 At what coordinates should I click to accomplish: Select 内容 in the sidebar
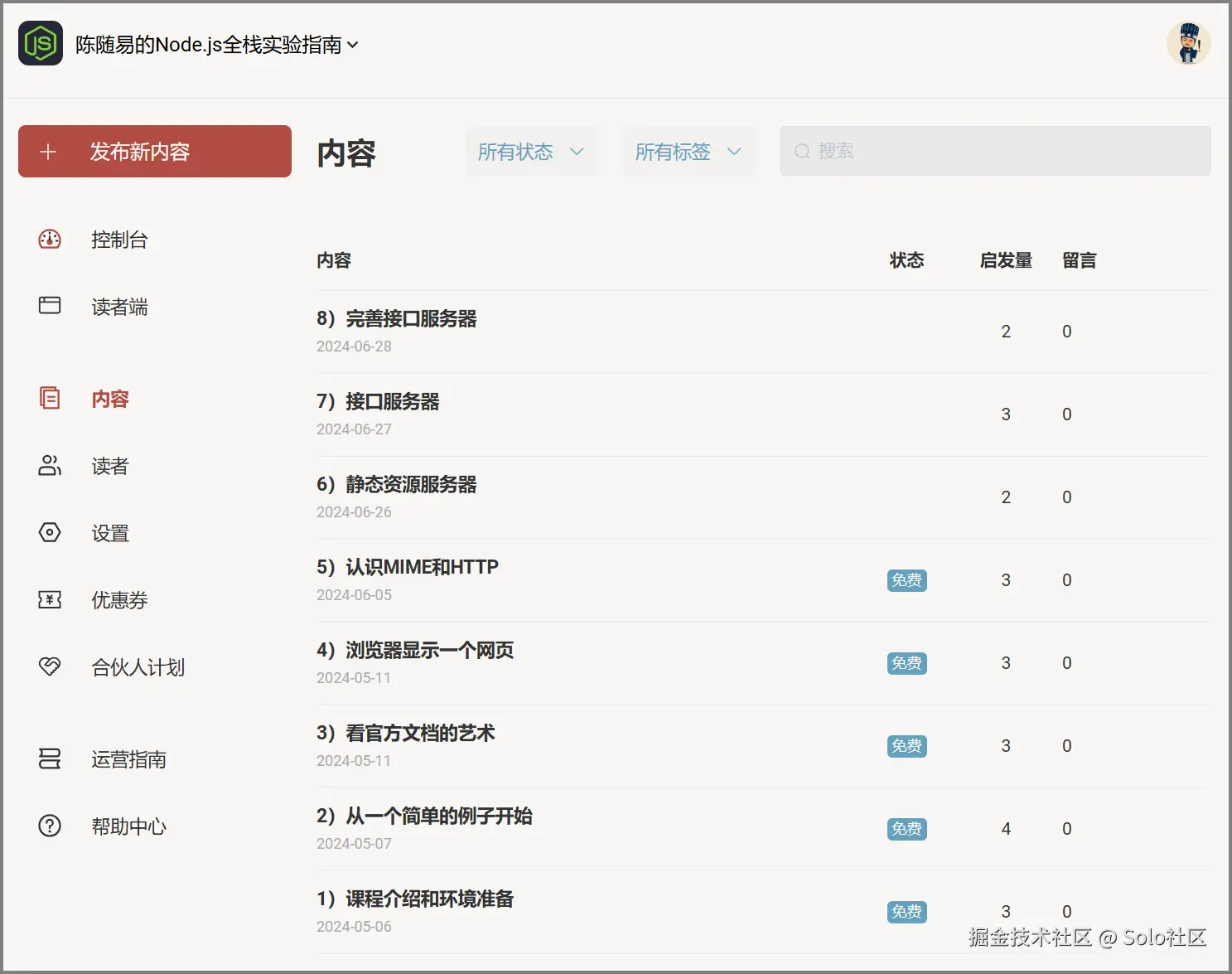tap(110, 399)
